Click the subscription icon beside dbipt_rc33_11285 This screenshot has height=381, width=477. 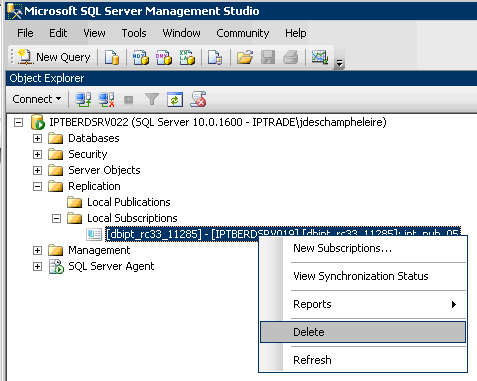94,234
